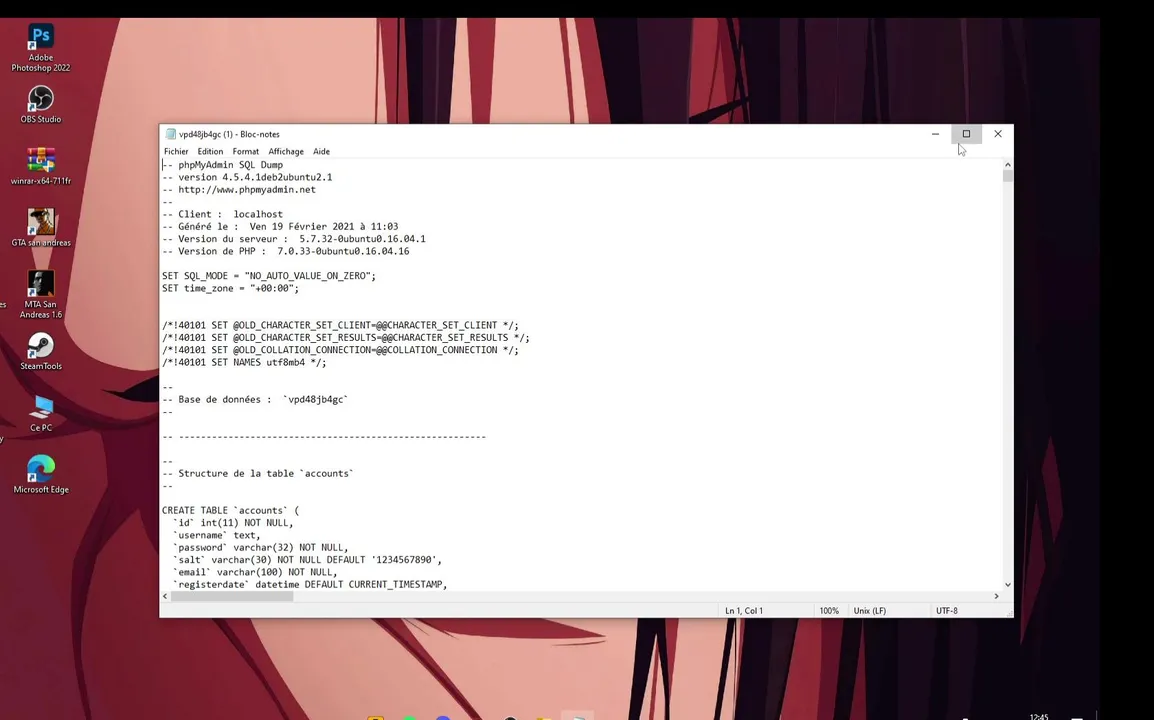Screen dimensions: 1154x720
Task: Select the winrar-x64-711fr desktop icon
Action: pos(40,166)
